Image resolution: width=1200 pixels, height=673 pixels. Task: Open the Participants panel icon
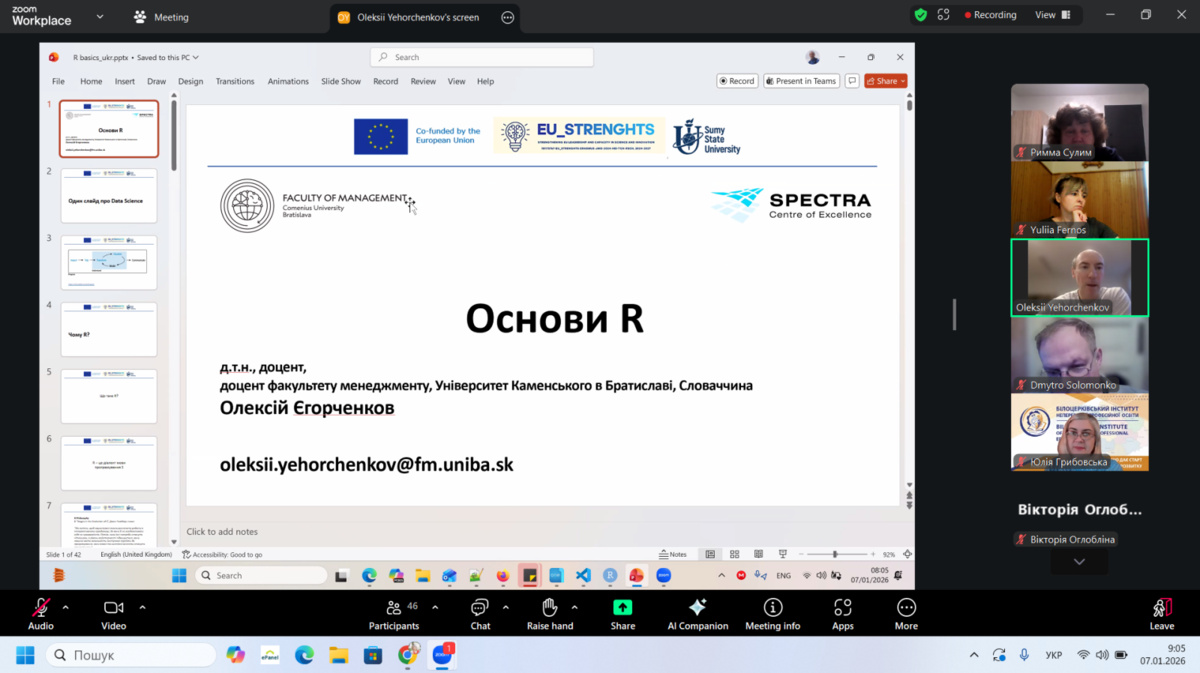(x=393, y=608)
